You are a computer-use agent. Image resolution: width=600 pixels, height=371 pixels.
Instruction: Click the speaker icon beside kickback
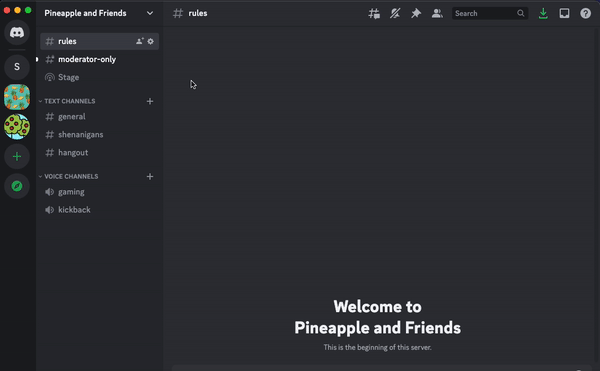tap(50, 210)
